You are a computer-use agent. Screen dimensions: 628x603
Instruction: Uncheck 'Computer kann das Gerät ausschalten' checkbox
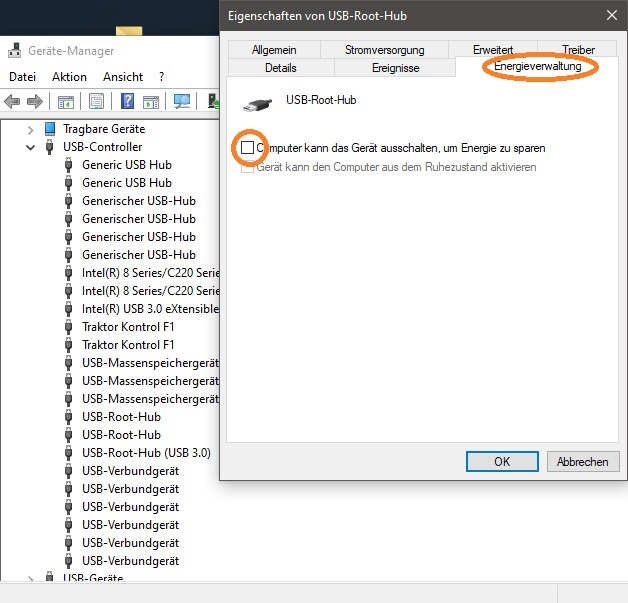pyautogui.click(x=248, y=148)
